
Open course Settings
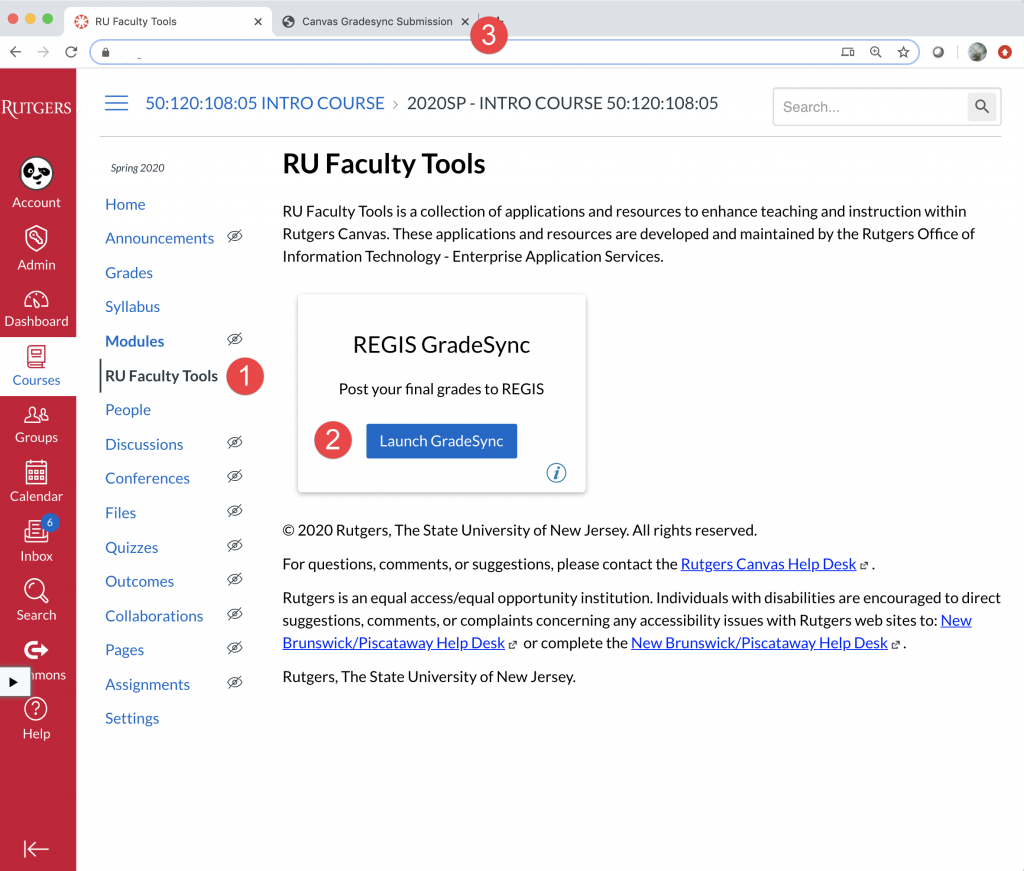click(x=132, y=718)
